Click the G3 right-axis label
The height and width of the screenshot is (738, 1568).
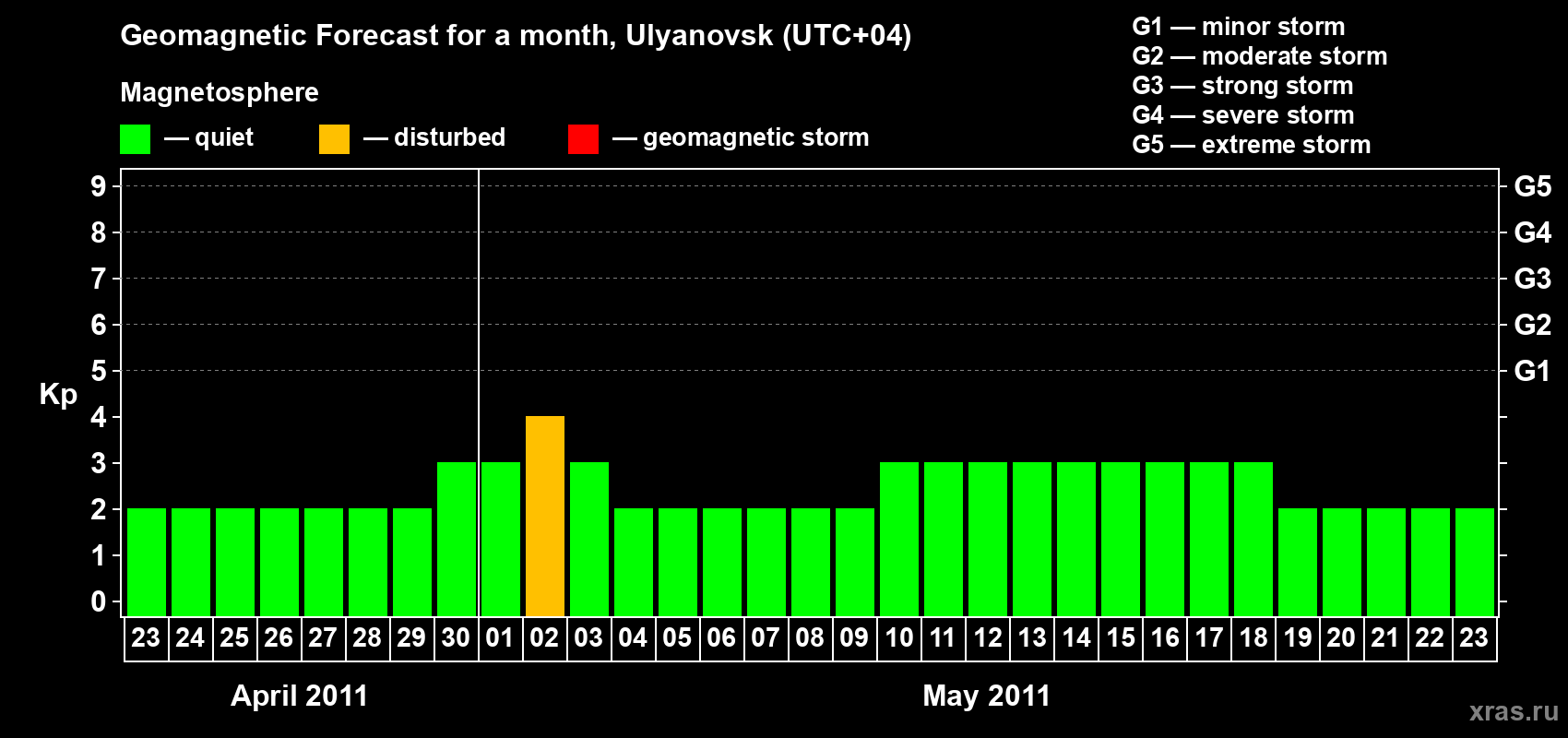tap(1533, 279)
